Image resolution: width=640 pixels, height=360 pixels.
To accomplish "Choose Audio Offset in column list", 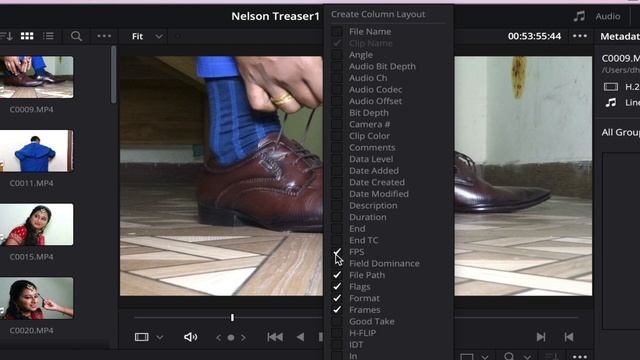I will tap(375, 101).
